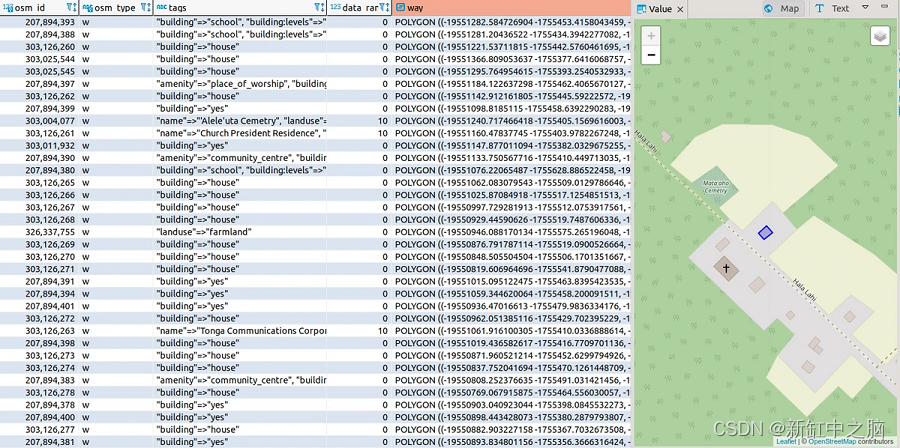Screen dimensions: 900x448
Task: Open the funnel filter on tags column
Action: [317, 8]
